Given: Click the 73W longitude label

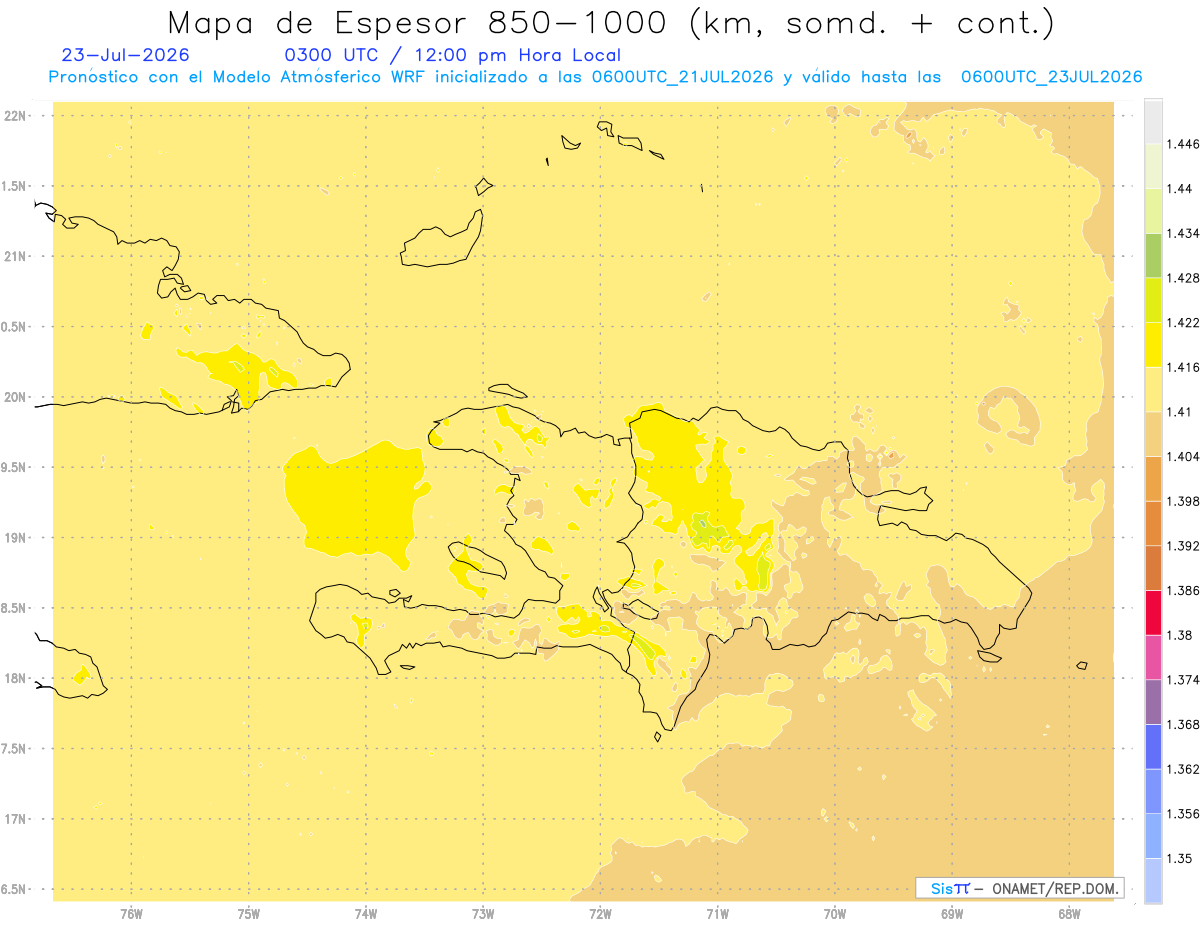Looking at the screenshot, I should (x=483, y=914).
